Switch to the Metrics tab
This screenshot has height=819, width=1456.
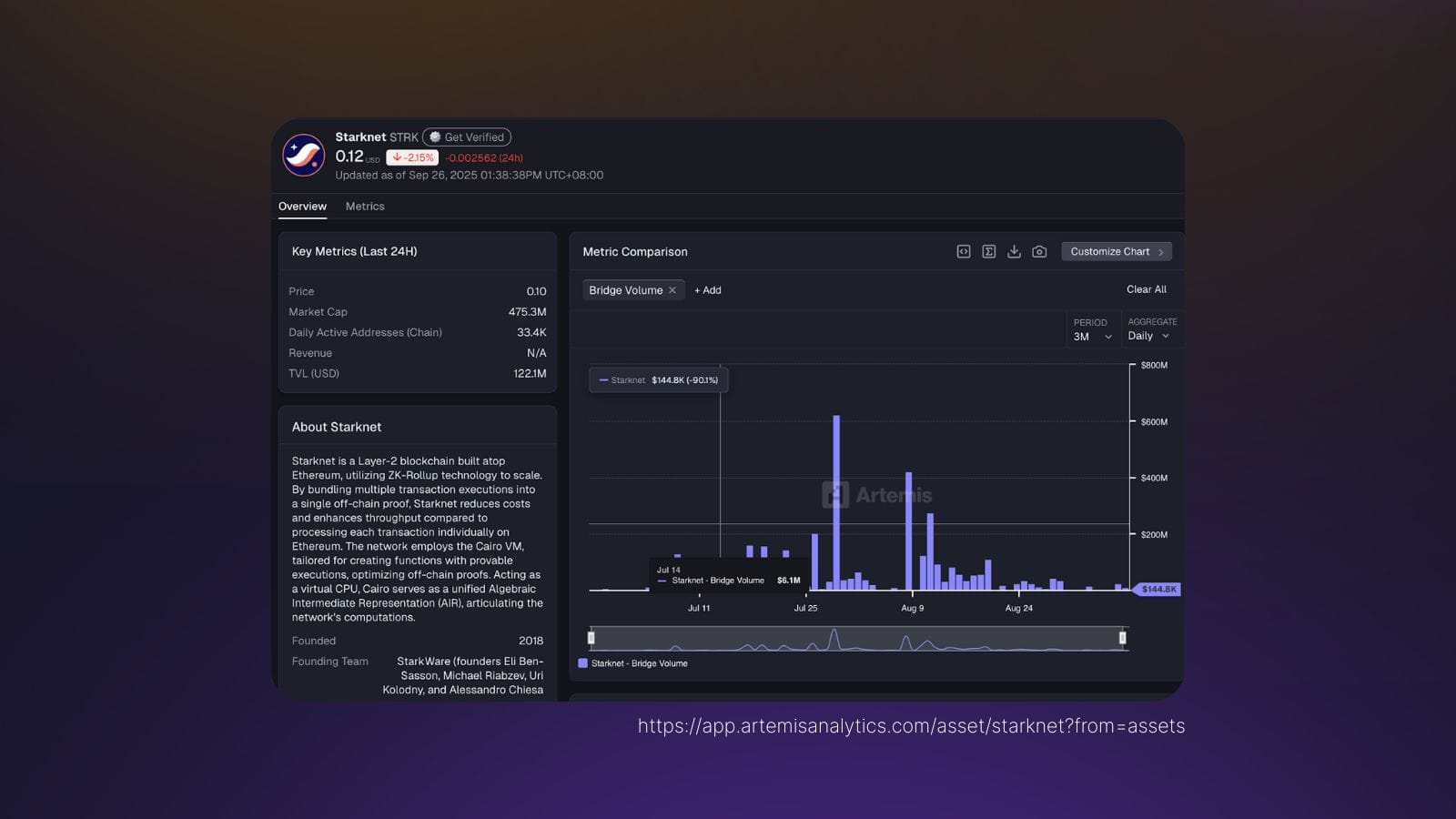(x=365, y=206)
